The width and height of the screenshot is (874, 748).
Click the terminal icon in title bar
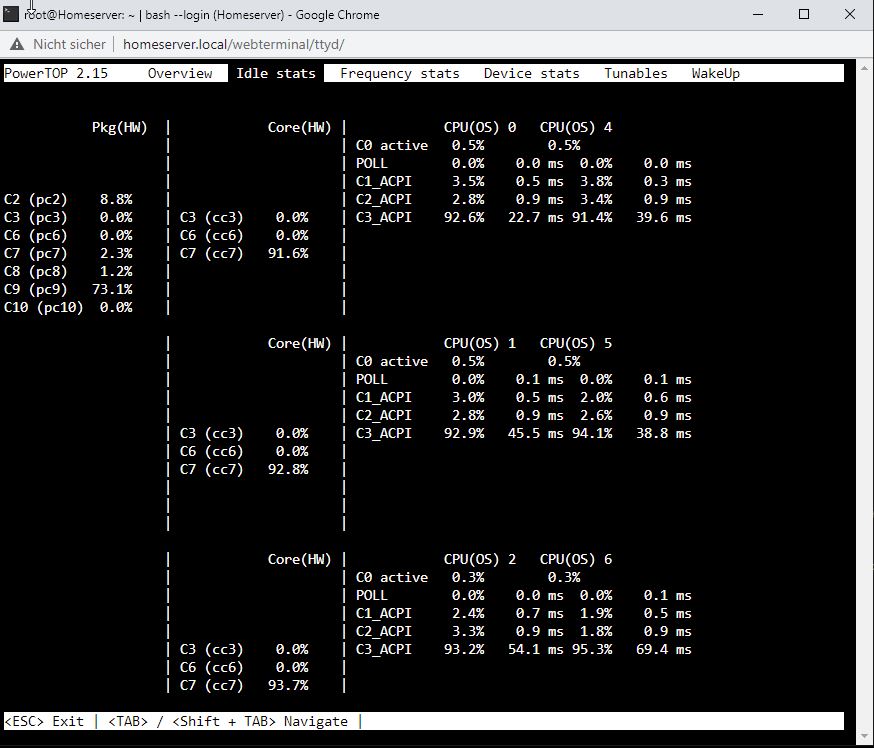11,14
